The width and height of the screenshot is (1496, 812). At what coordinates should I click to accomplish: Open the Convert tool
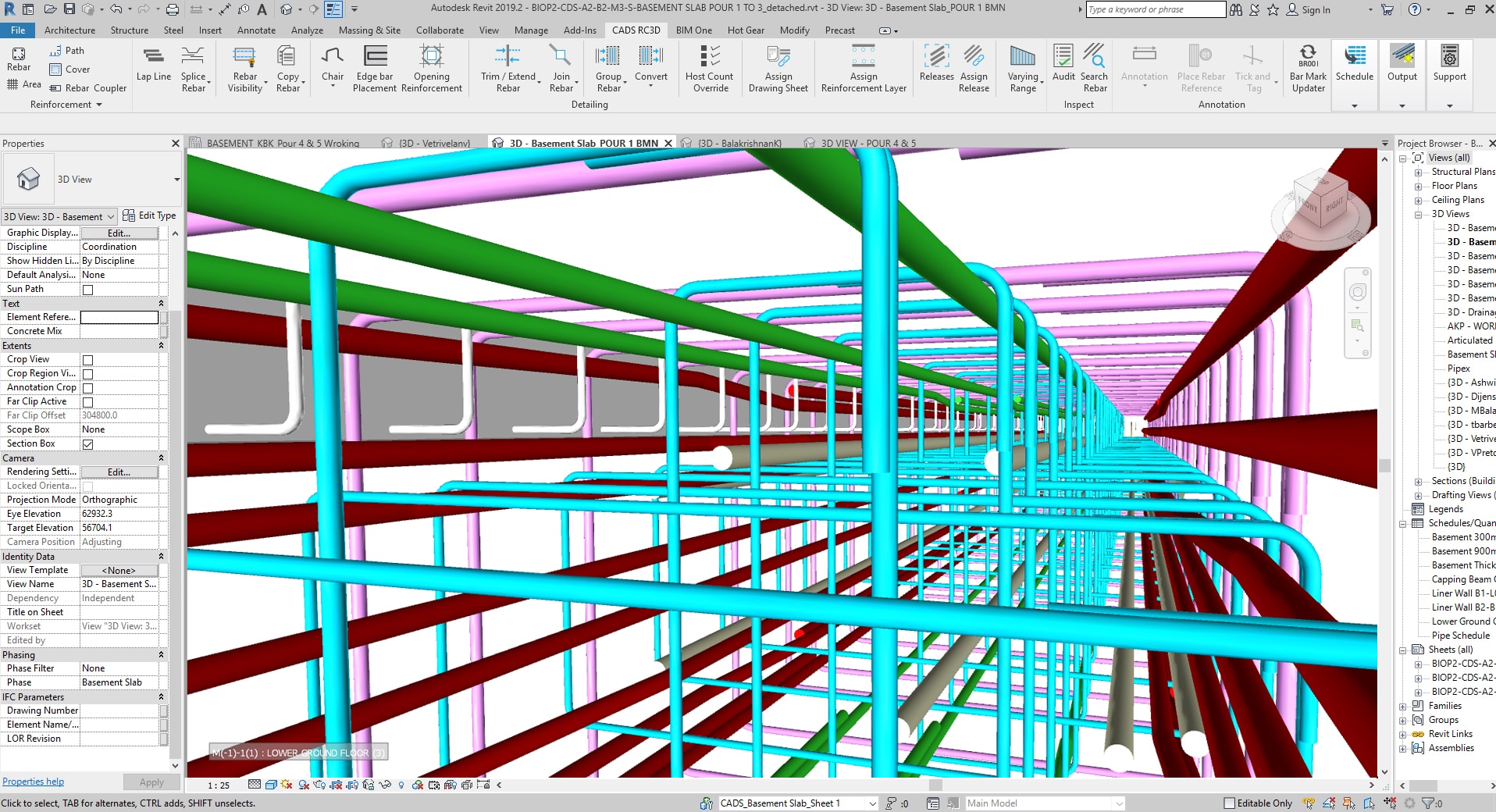650,64
